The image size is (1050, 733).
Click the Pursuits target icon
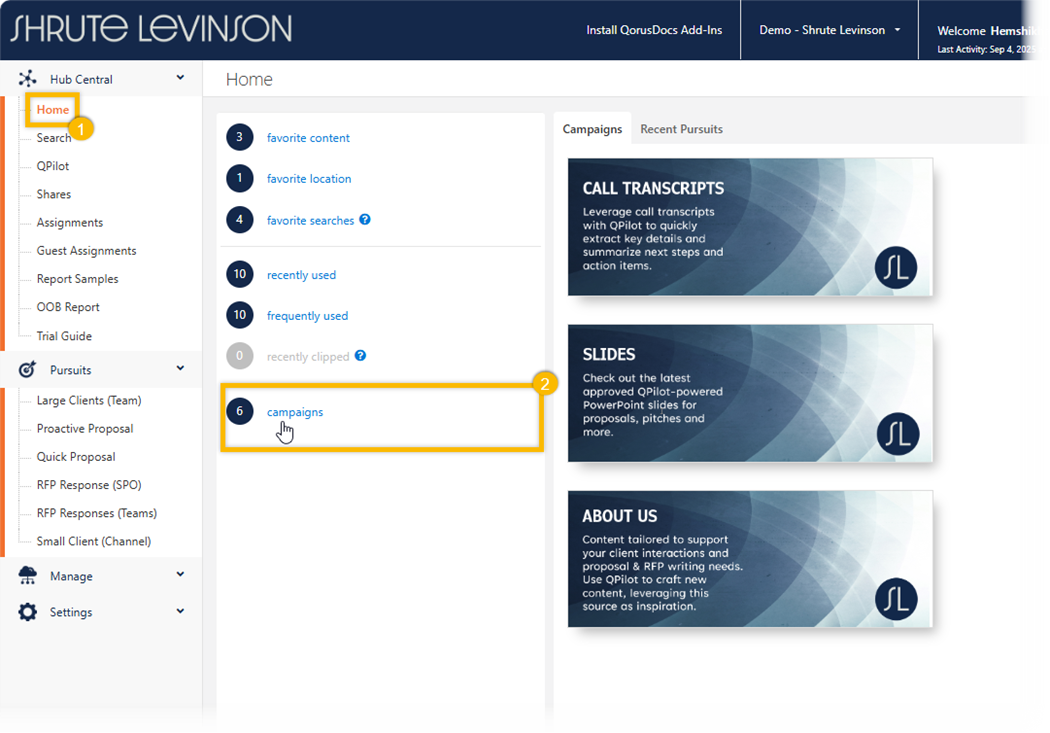pos(28,370)
